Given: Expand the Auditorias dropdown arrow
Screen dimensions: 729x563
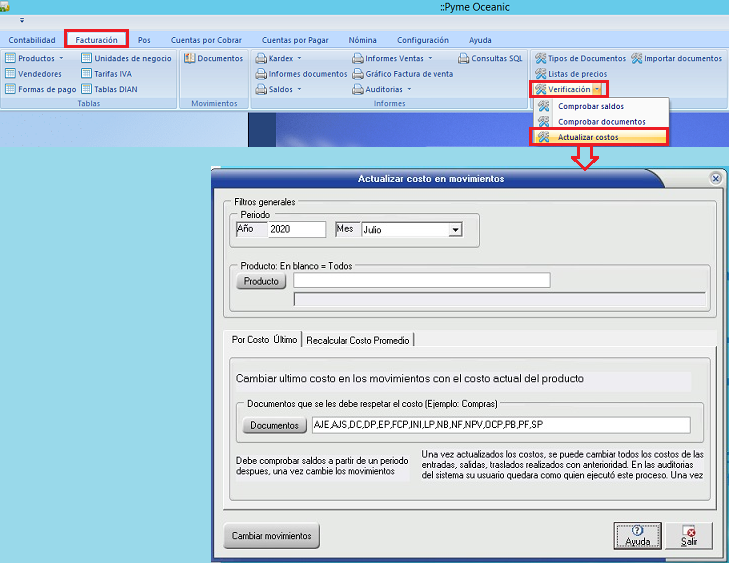Looking at the screenshot, I should (x=409, y=90).
